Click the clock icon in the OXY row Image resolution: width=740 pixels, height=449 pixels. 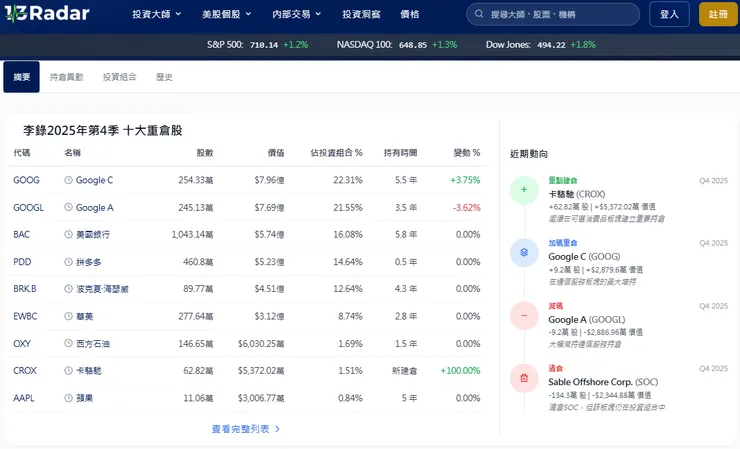pos(68,343)
